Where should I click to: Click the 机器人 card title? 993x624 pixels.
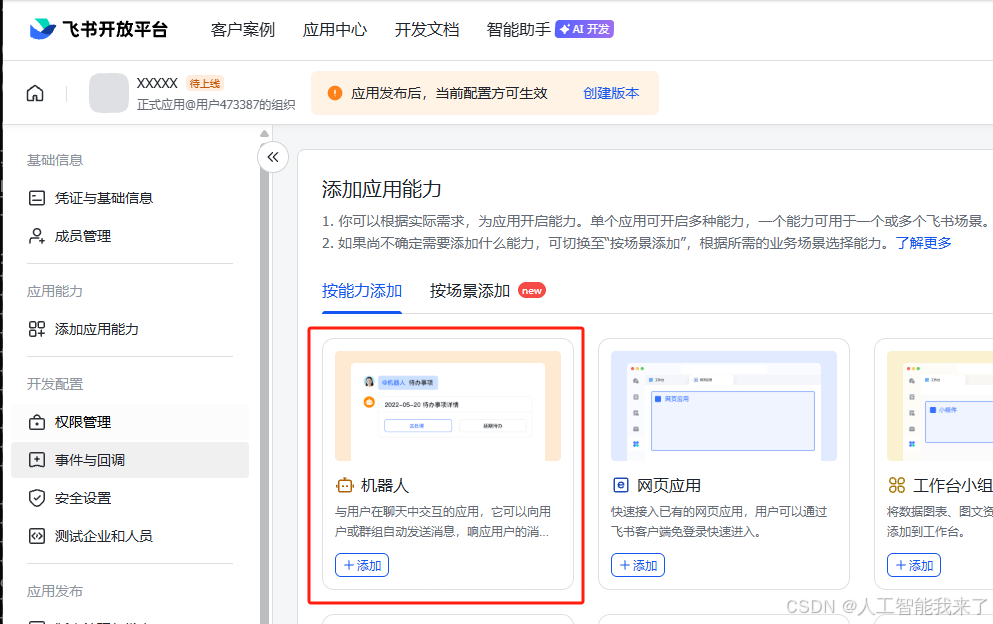coord(385,485)
